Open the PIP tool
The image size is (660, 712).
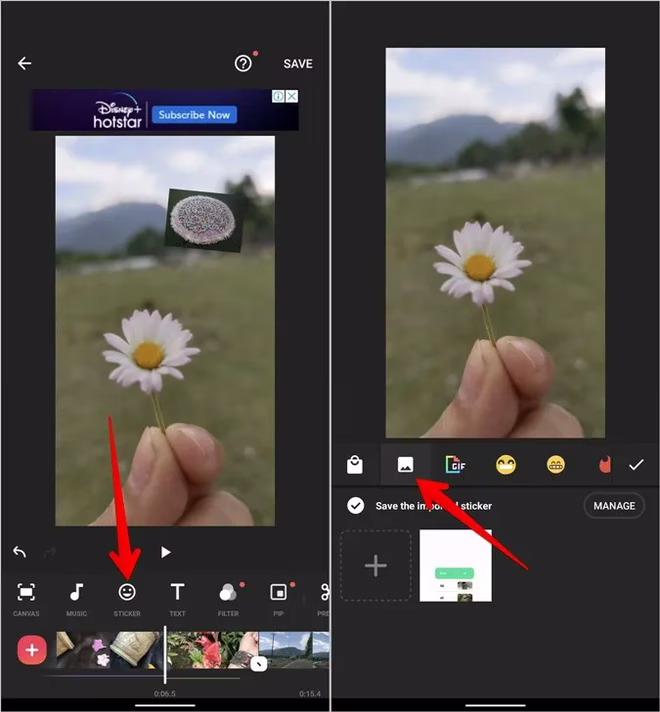click(x=278, y=599)
